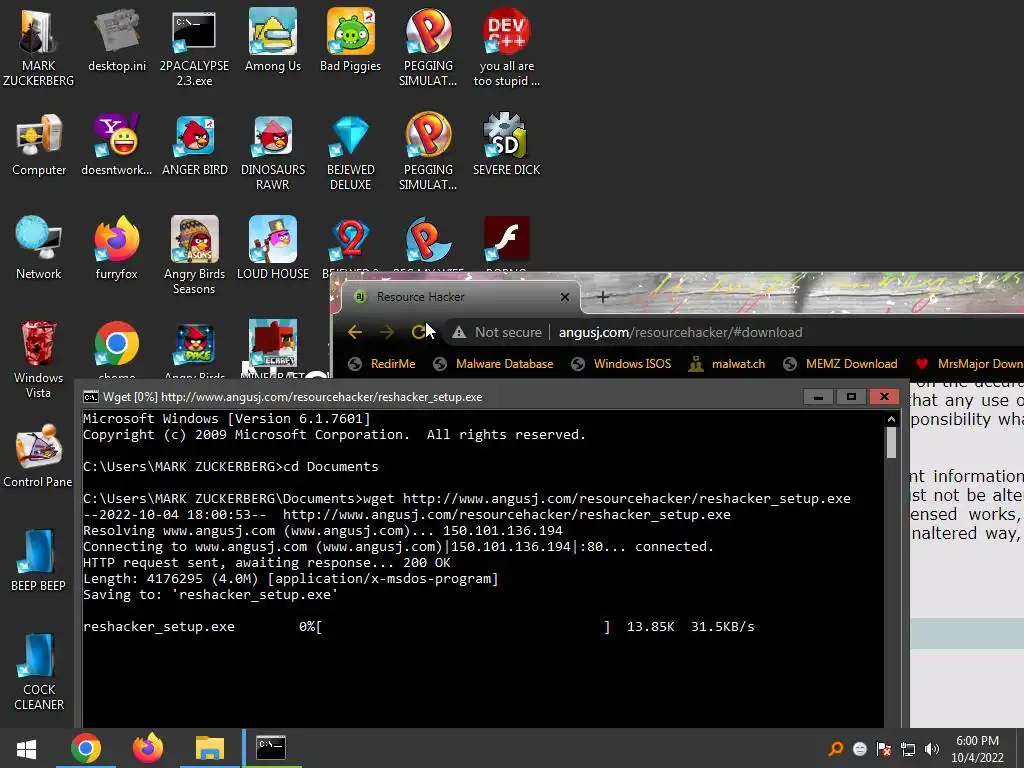Click the orange search tray icon
Viewport: 1024px width, 768px height.
click(835, 749)
